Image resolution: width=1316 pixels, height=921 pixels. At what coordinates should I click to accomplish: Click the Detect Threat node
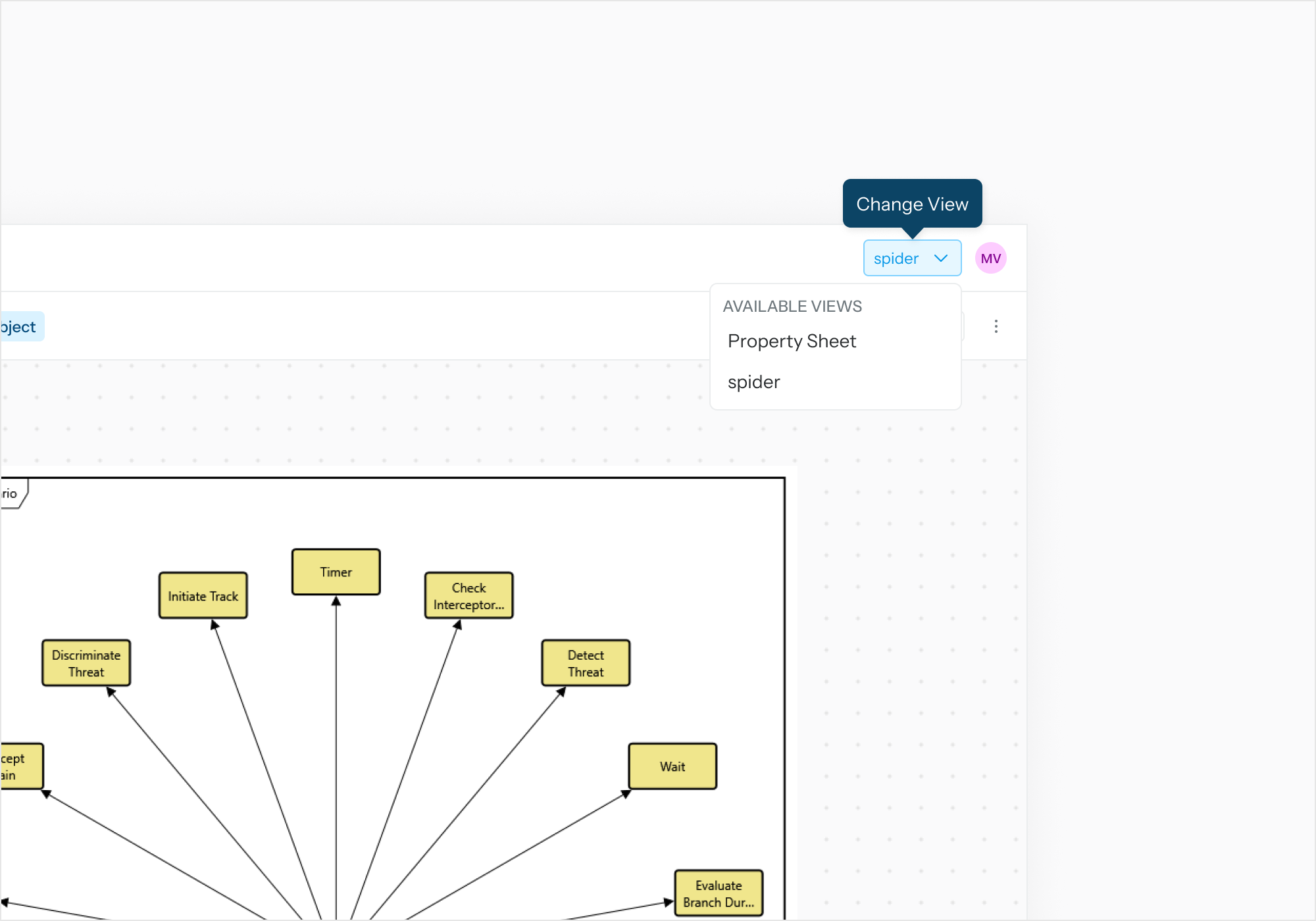(x=586, y=663)
